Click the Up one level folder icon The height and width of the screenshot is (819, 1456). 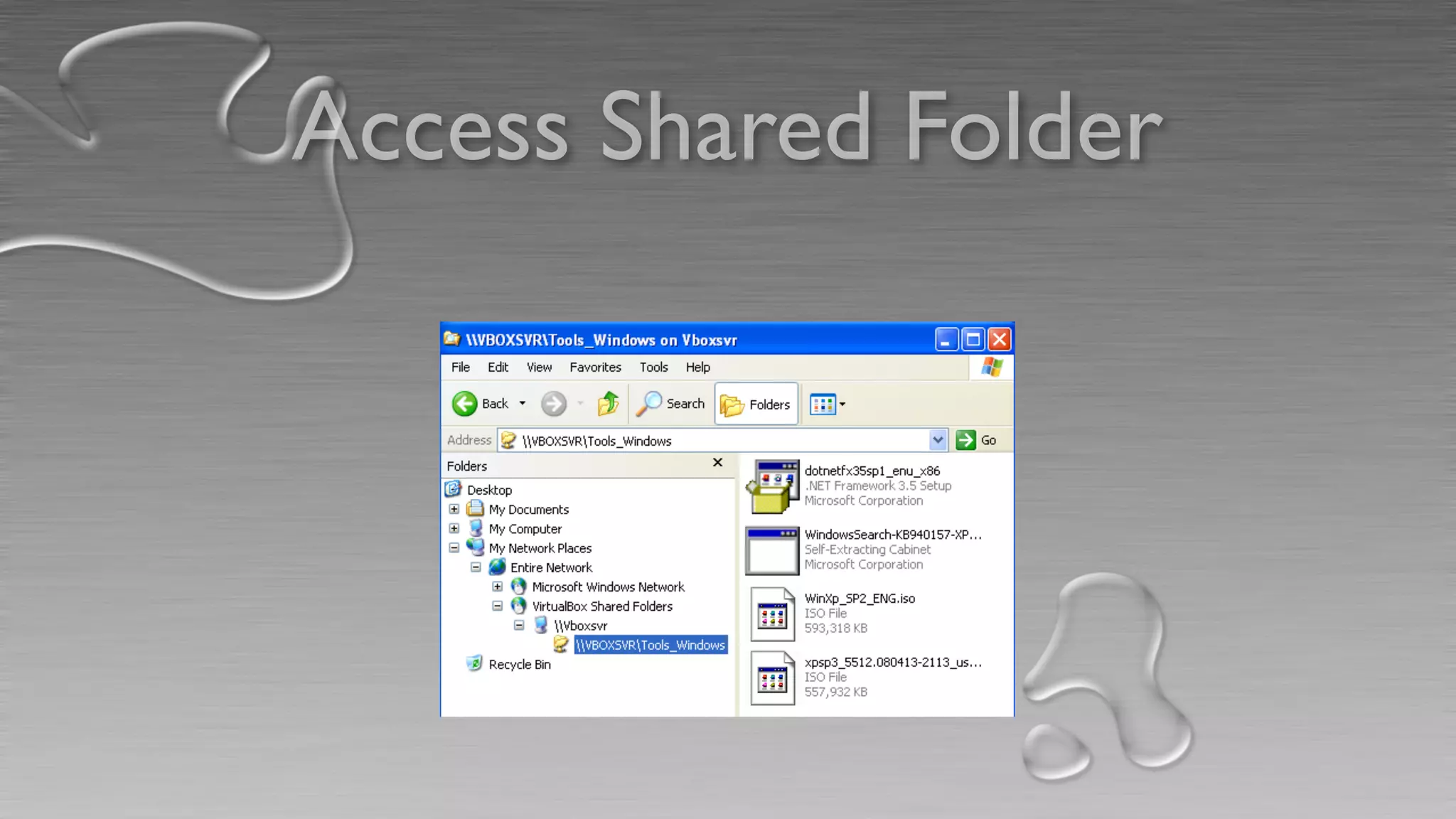pos(609,404)
